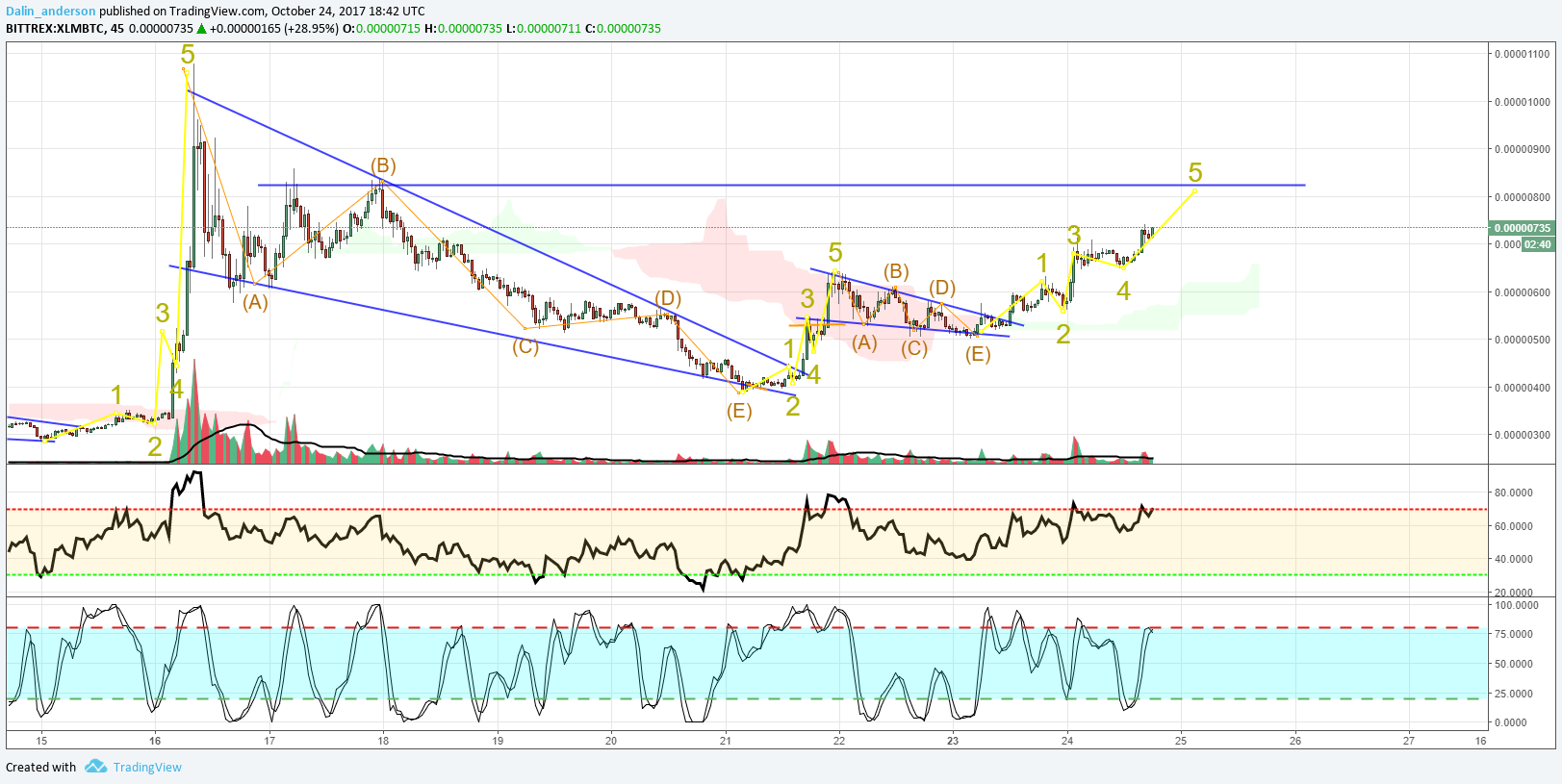Viewport: 1562px width, 784px height.
Task: Click the 50.0000 stochastic scale label
Action: [x=1513, y=664]
